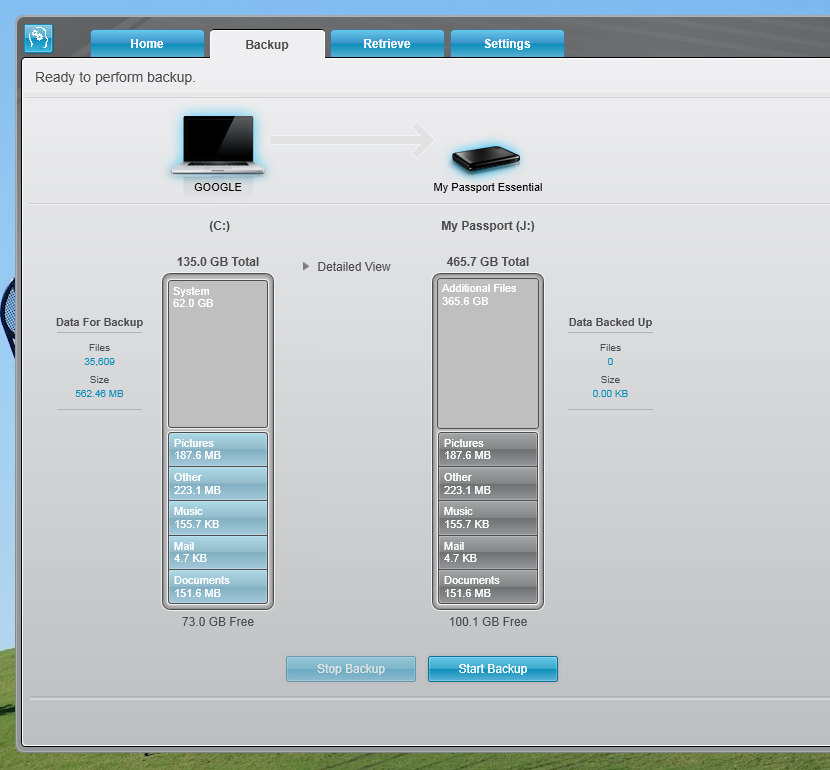Select the System category on C: drive
Image resolution: width=830 pixels, height=770 pixels.
[218, 354]
